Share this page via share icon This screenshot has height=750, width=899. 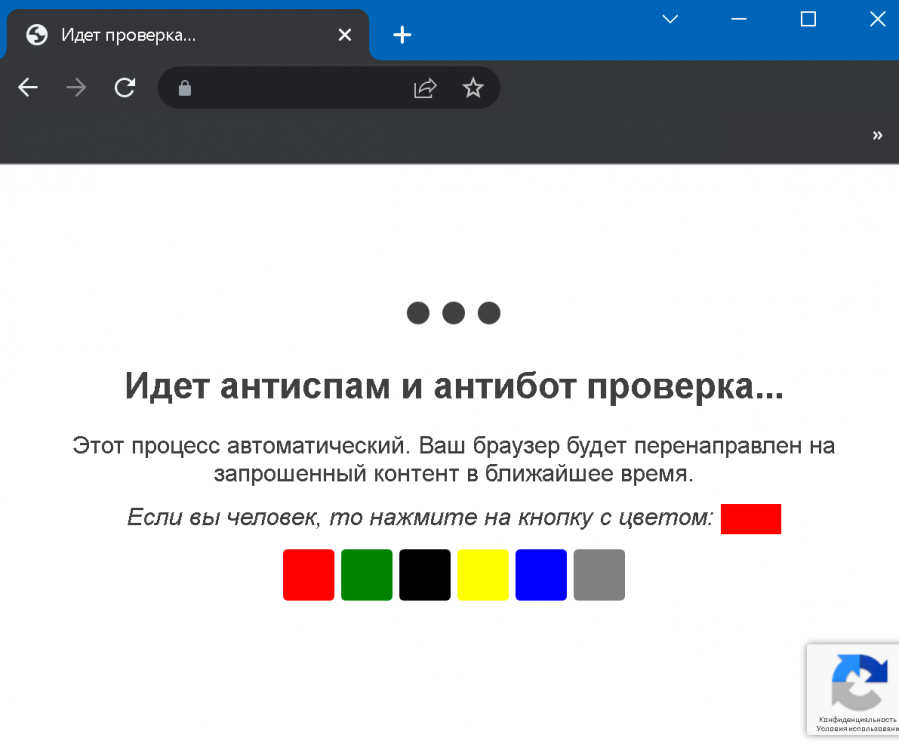(425, 88)
